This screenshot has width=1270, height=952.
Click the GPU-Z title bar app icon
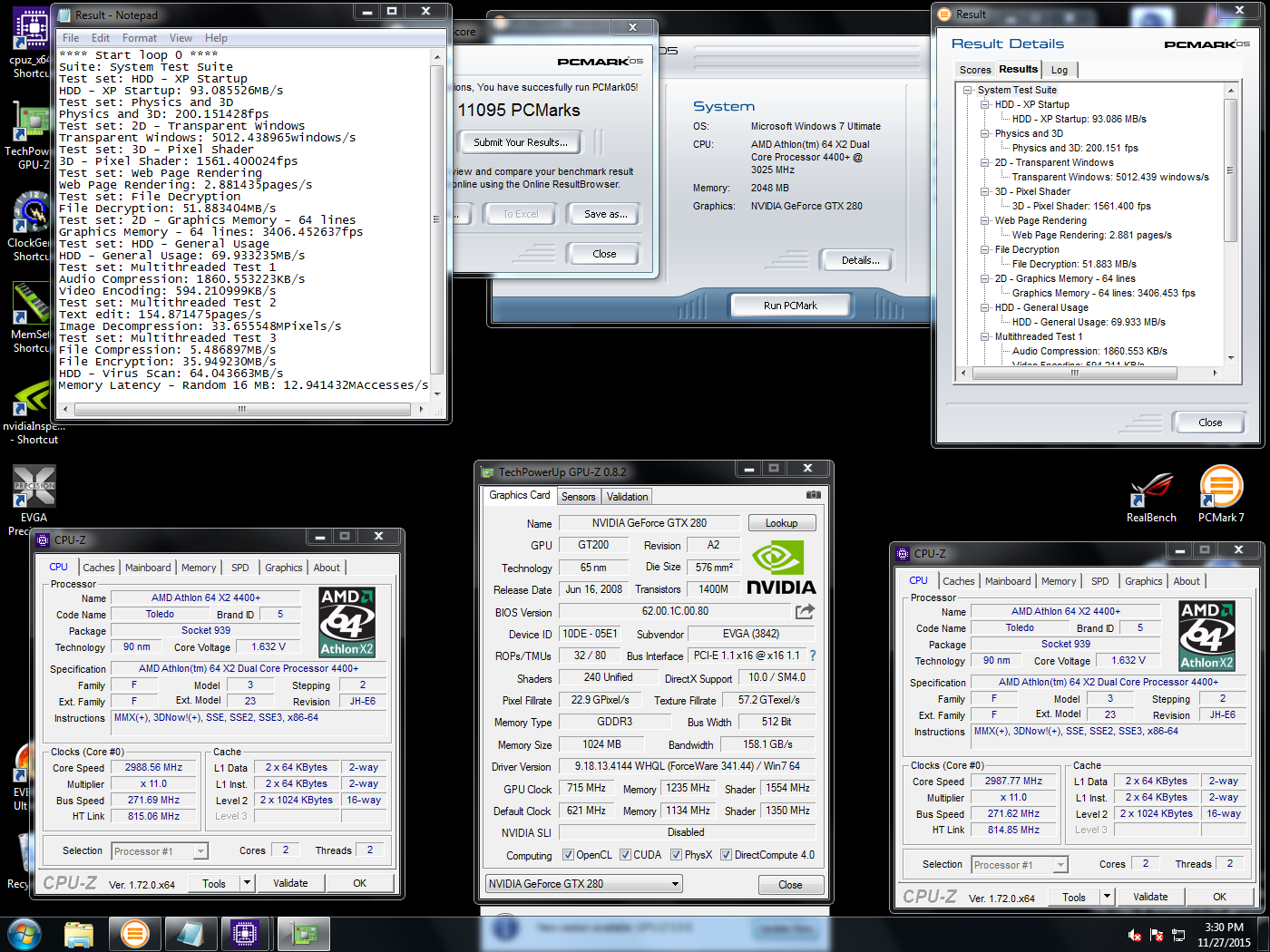point(487,472)
